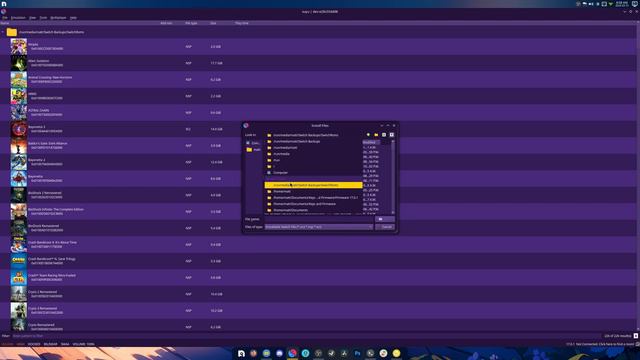Click the Bayonetta 3 cover icon
Viewport: 640px width, 360px height.
[x=18, y=129]
